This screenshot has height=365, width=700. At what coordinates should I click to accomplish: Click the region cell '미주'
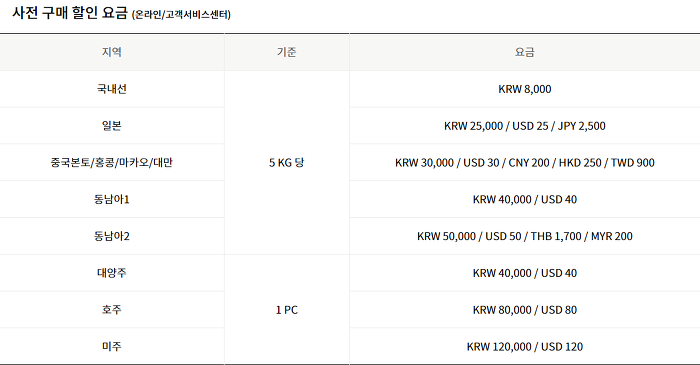[112, 346]
